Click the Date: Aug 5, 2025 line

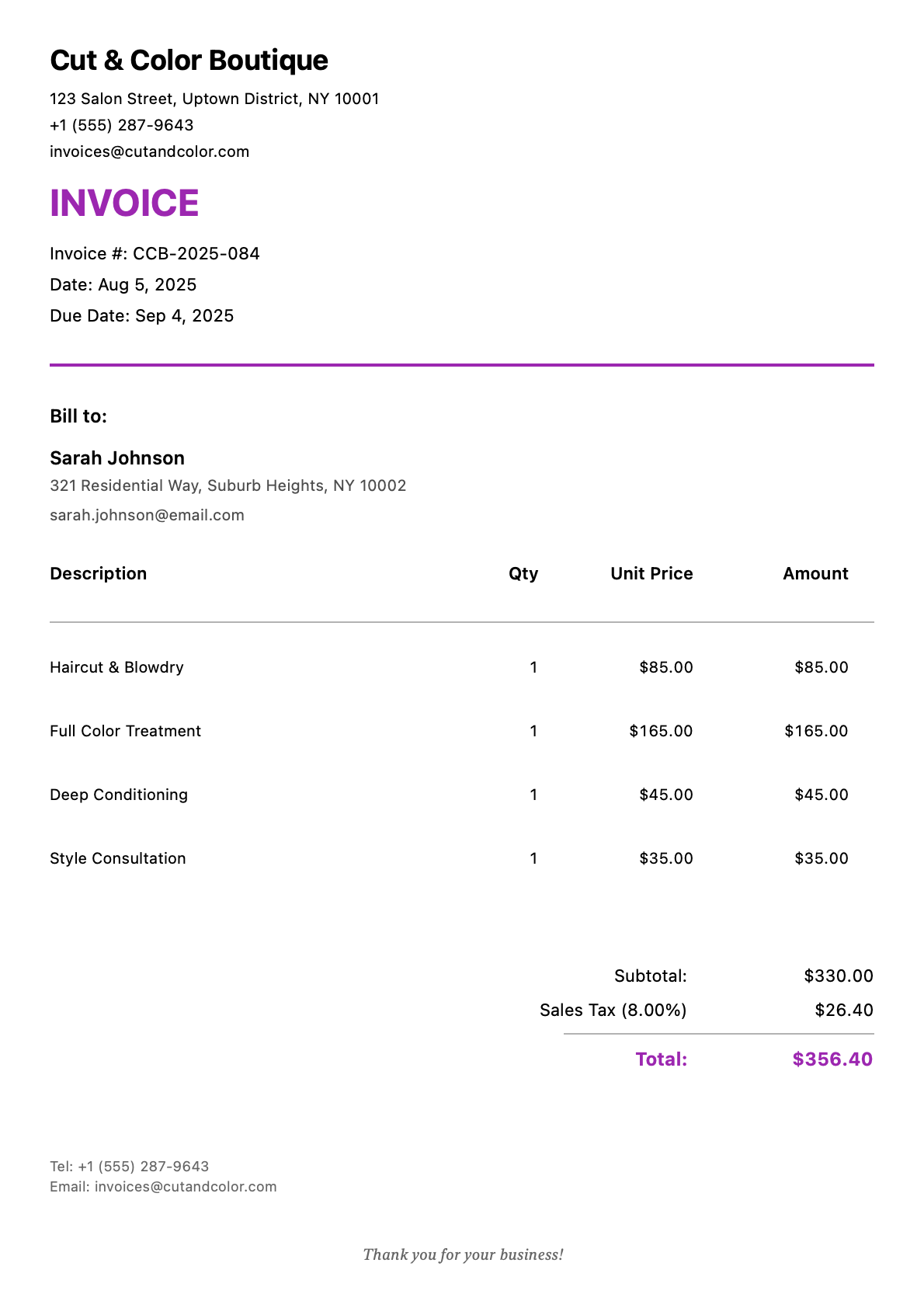(123, 285)
